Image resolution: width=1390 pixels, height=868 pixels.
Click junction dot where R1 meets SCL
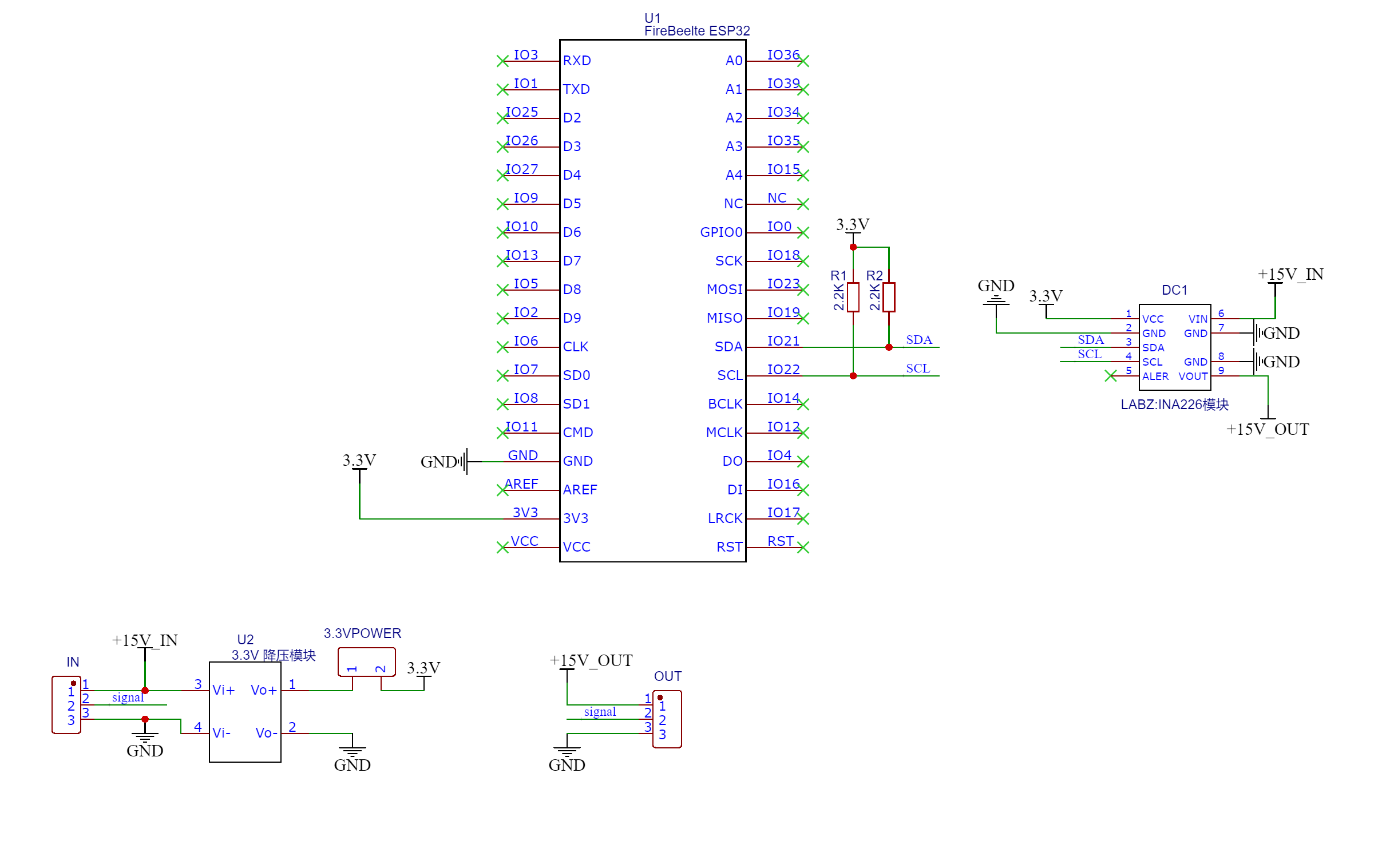coord(853,376)
